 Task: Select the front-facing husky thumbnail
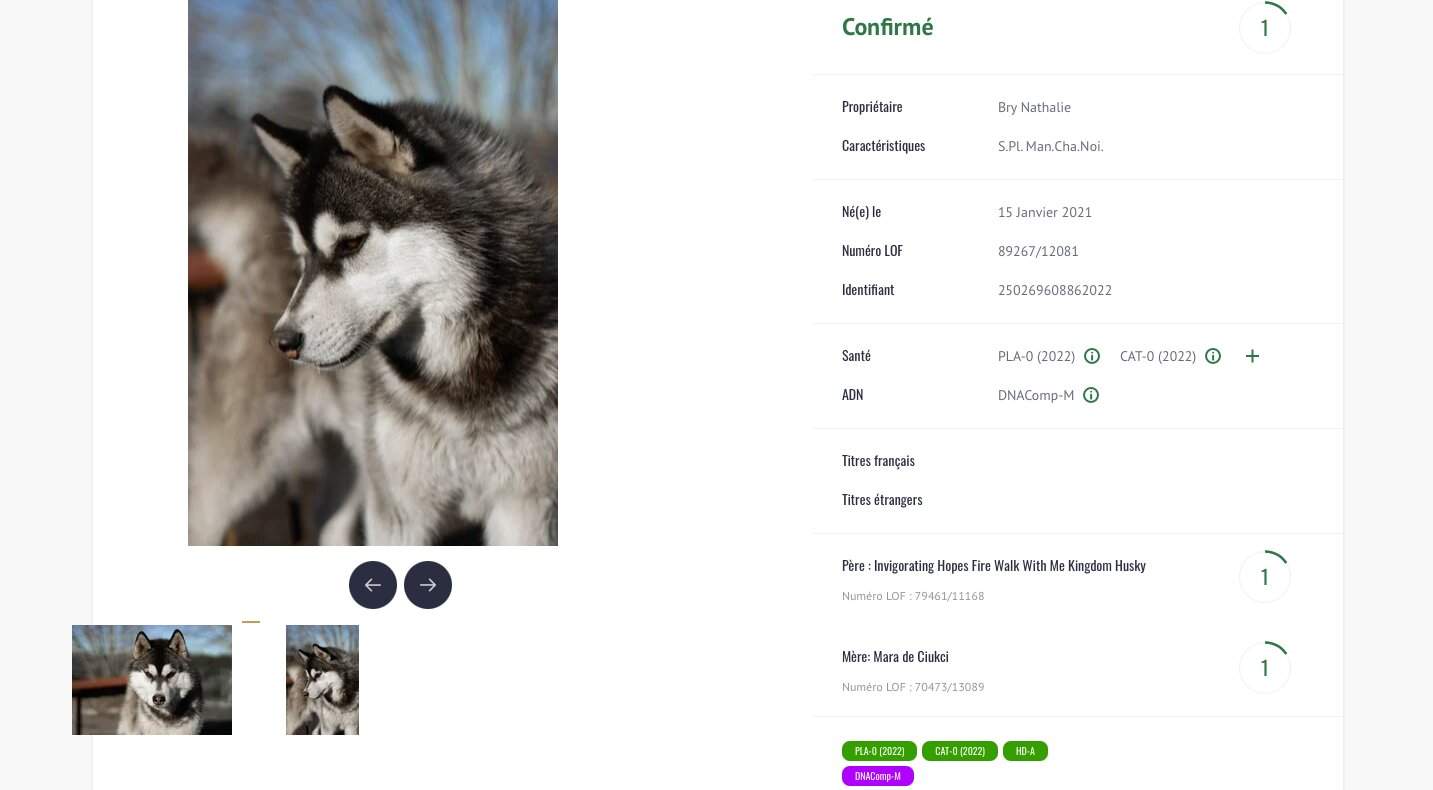[x=152, y=680]
